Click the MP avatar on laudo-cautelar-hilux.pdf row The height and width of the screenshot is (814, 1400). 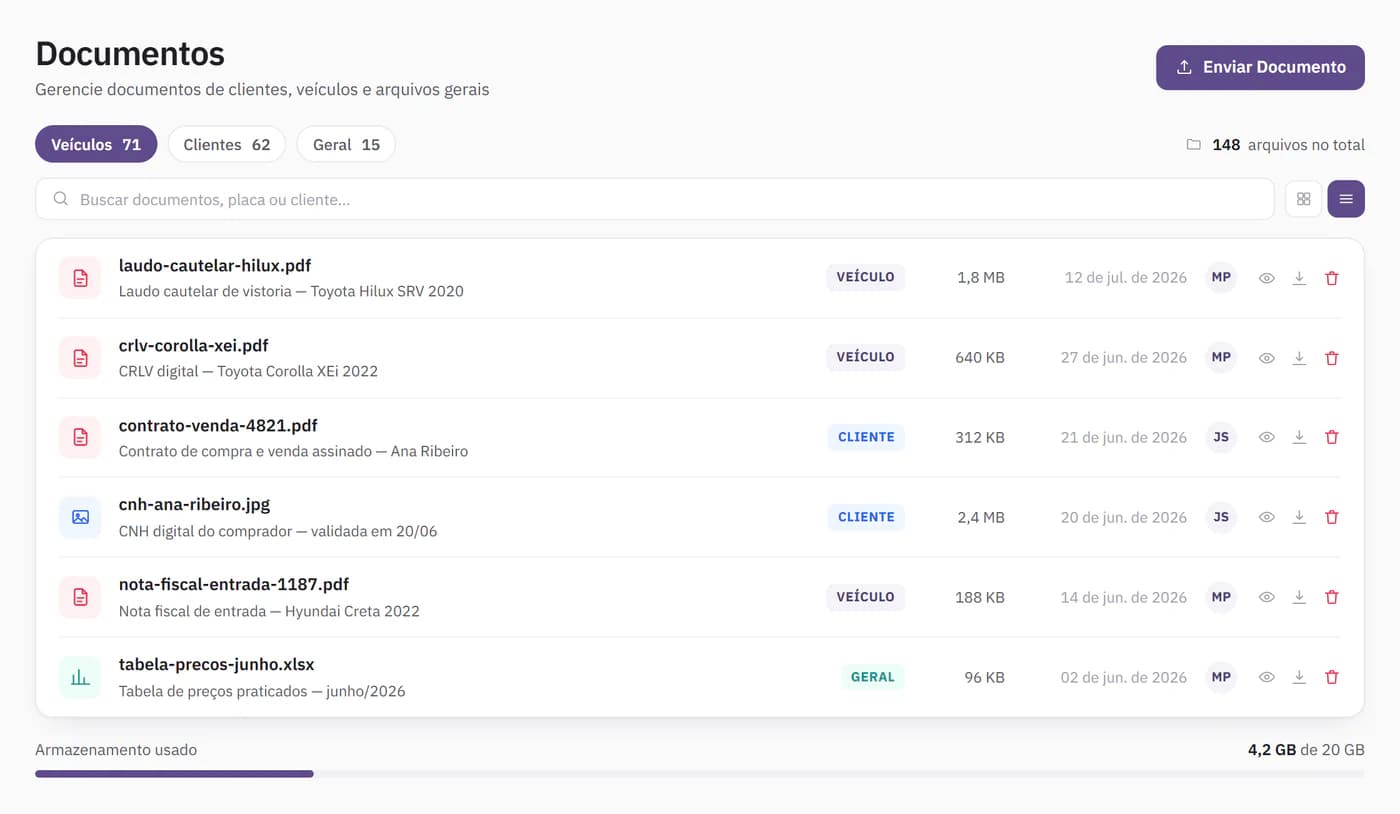point(1221,277)
